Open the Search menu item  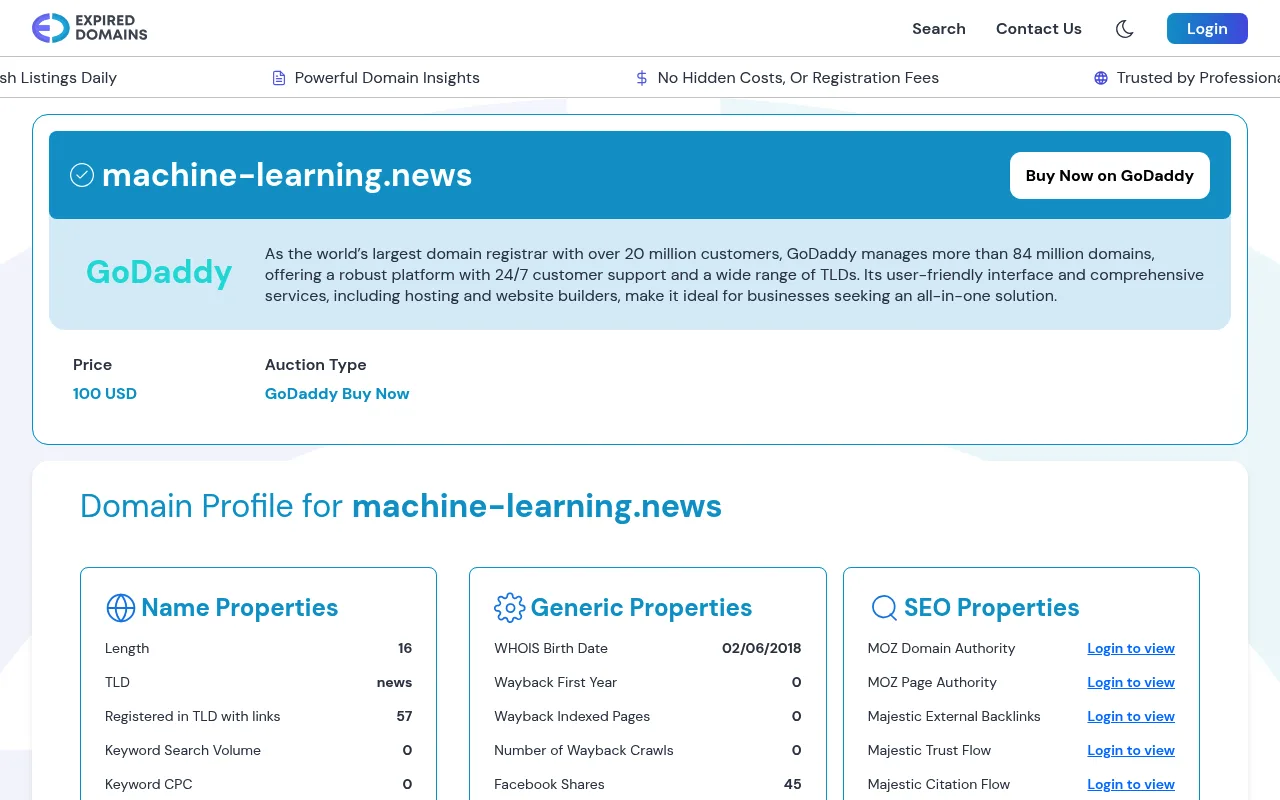939,29
